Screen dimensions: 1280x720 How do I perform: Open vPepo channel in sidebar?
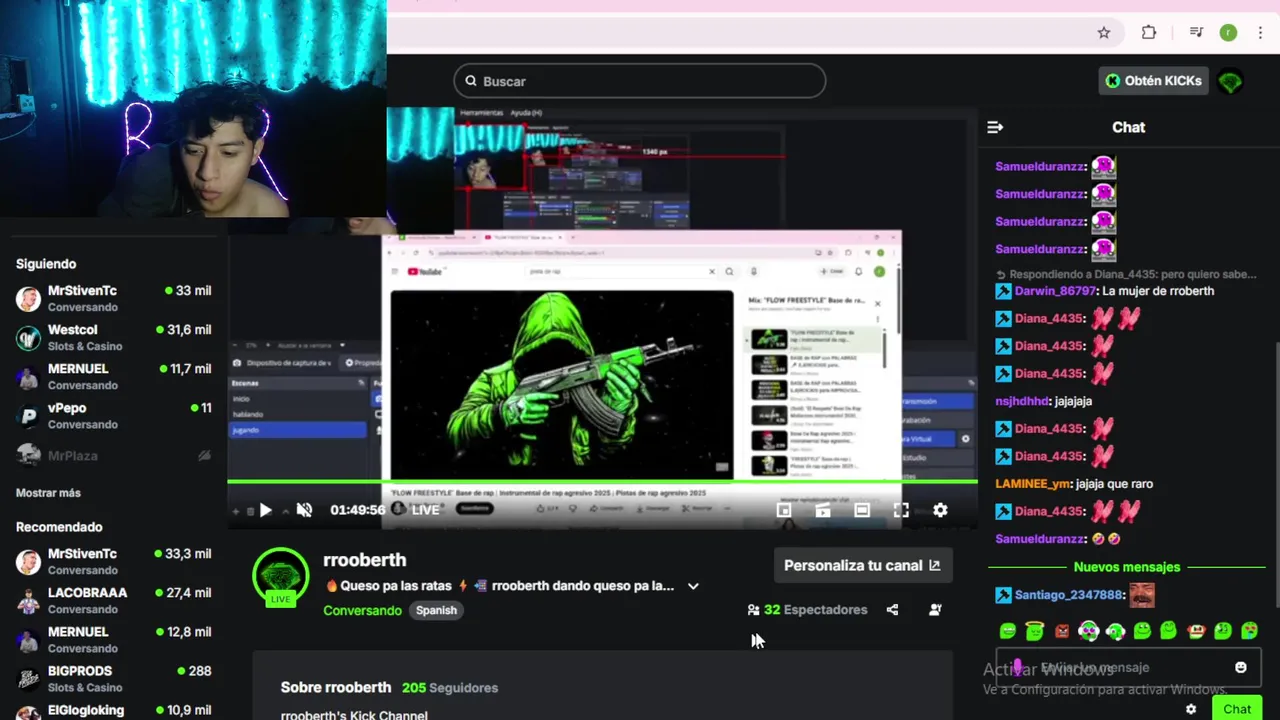point(113,416)
